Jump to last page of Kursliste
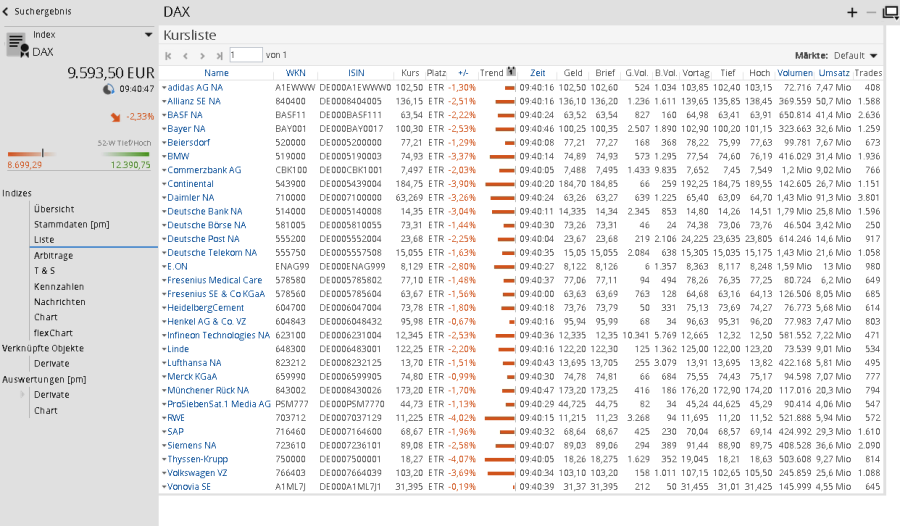900x526 pixels. point(219,55)
